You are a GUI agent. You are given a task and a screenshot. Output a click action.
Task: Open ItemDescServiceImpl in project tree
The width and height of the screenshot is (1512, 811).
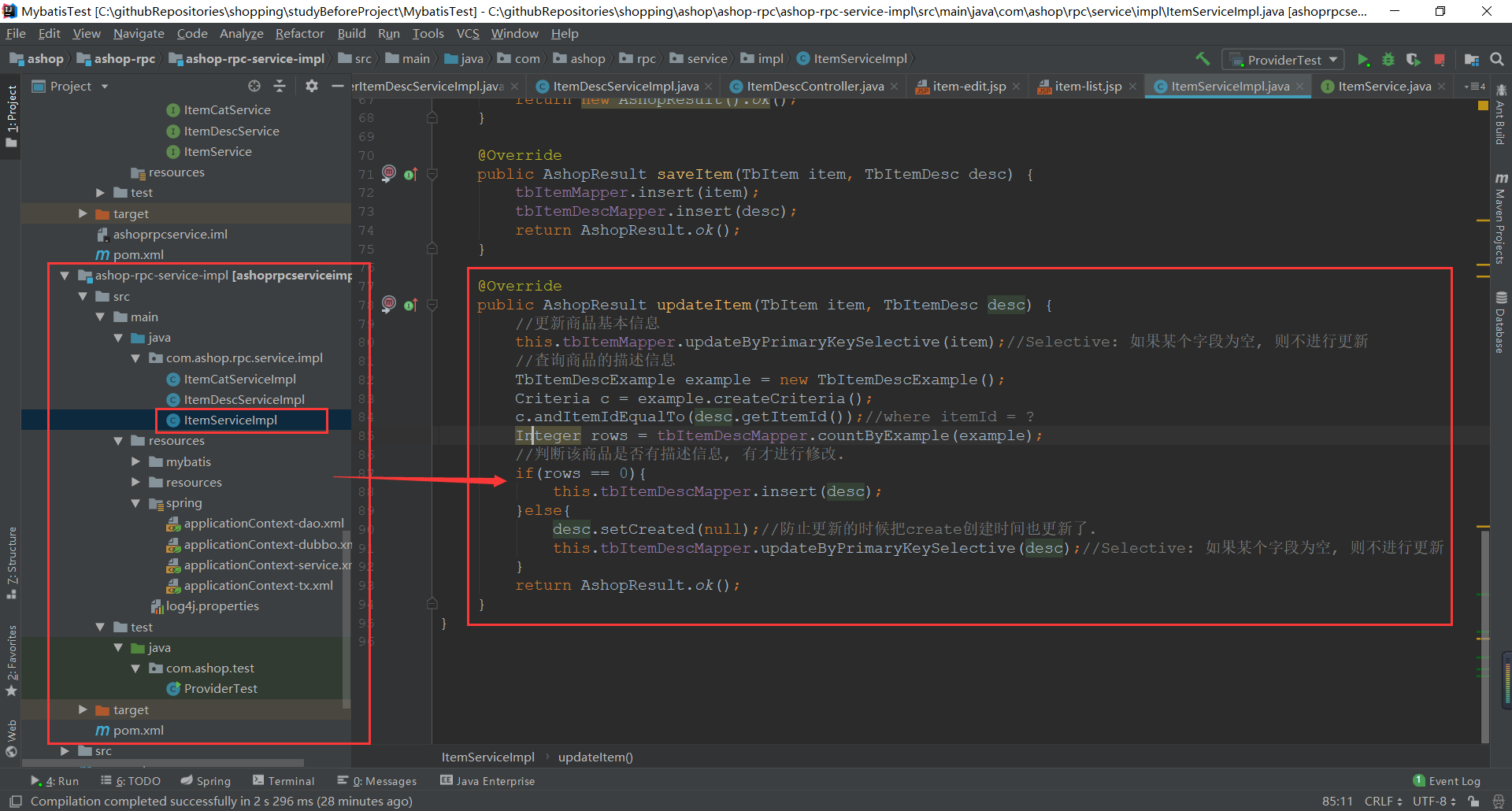point(244,400)
